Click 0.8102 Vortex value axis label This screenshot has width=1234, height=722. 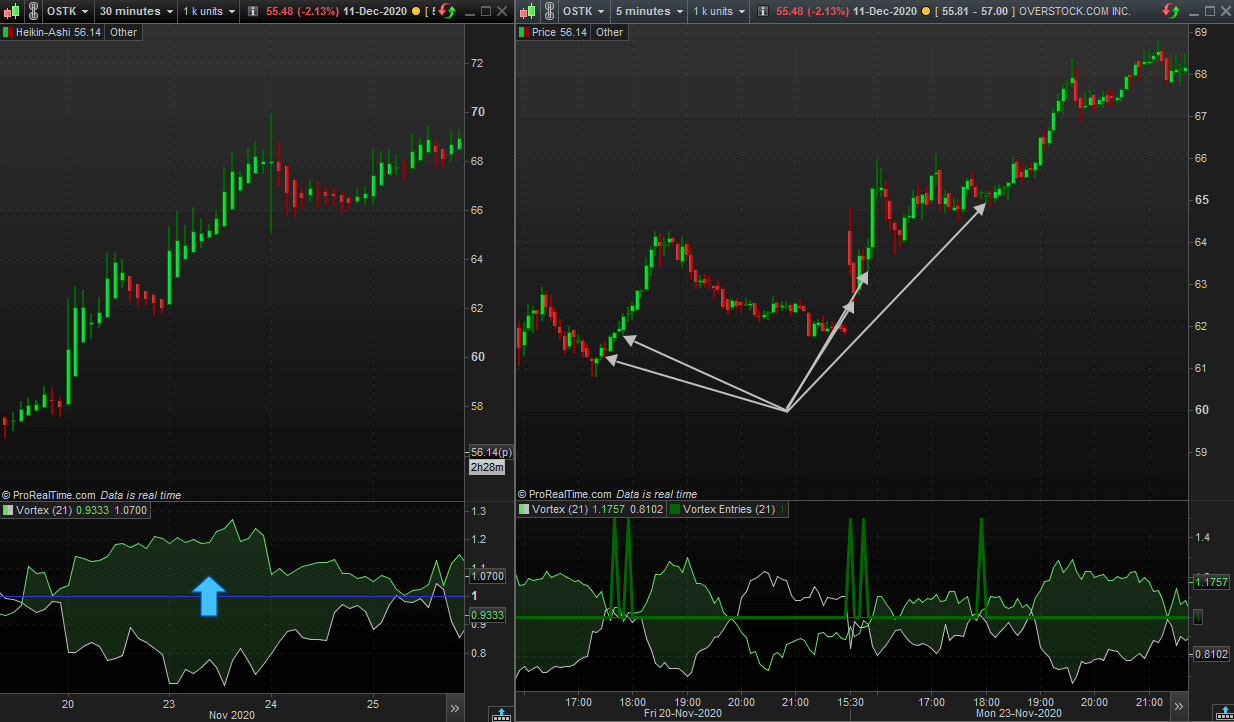[x=1210, y=653]
